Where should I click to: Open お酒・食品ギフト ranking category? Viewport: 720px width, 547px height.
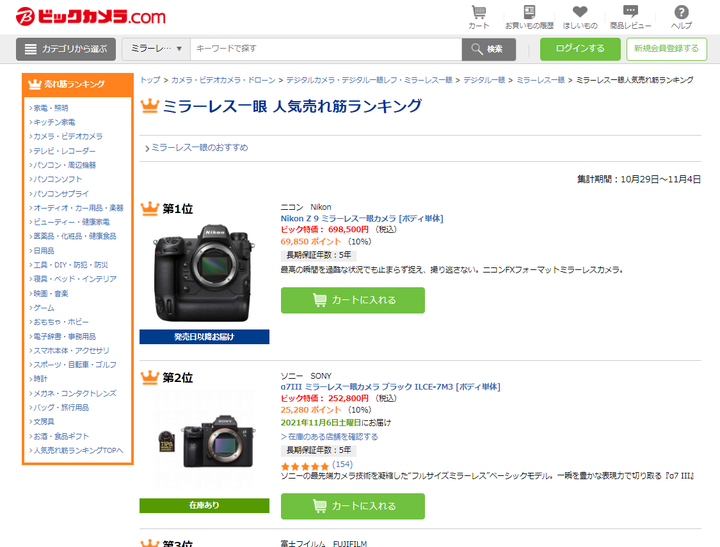(x=61, y=436)
